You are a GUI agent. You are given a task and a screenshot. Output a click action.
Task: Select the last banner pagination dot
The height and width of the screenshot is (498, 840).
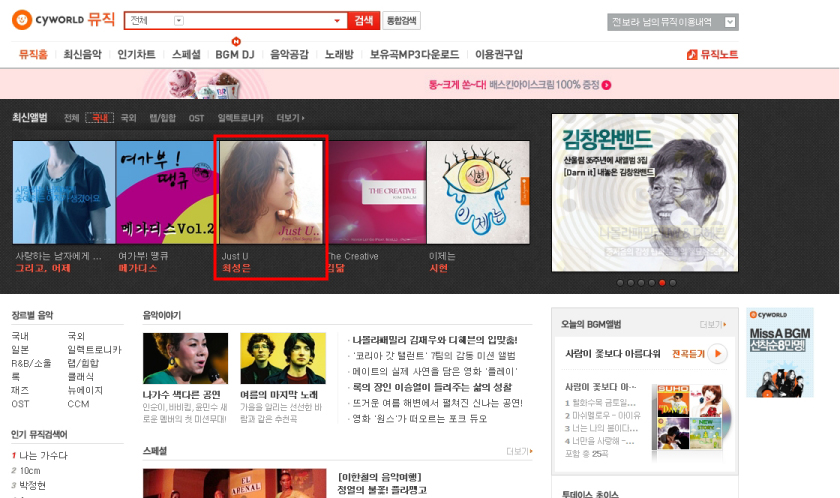673,283
